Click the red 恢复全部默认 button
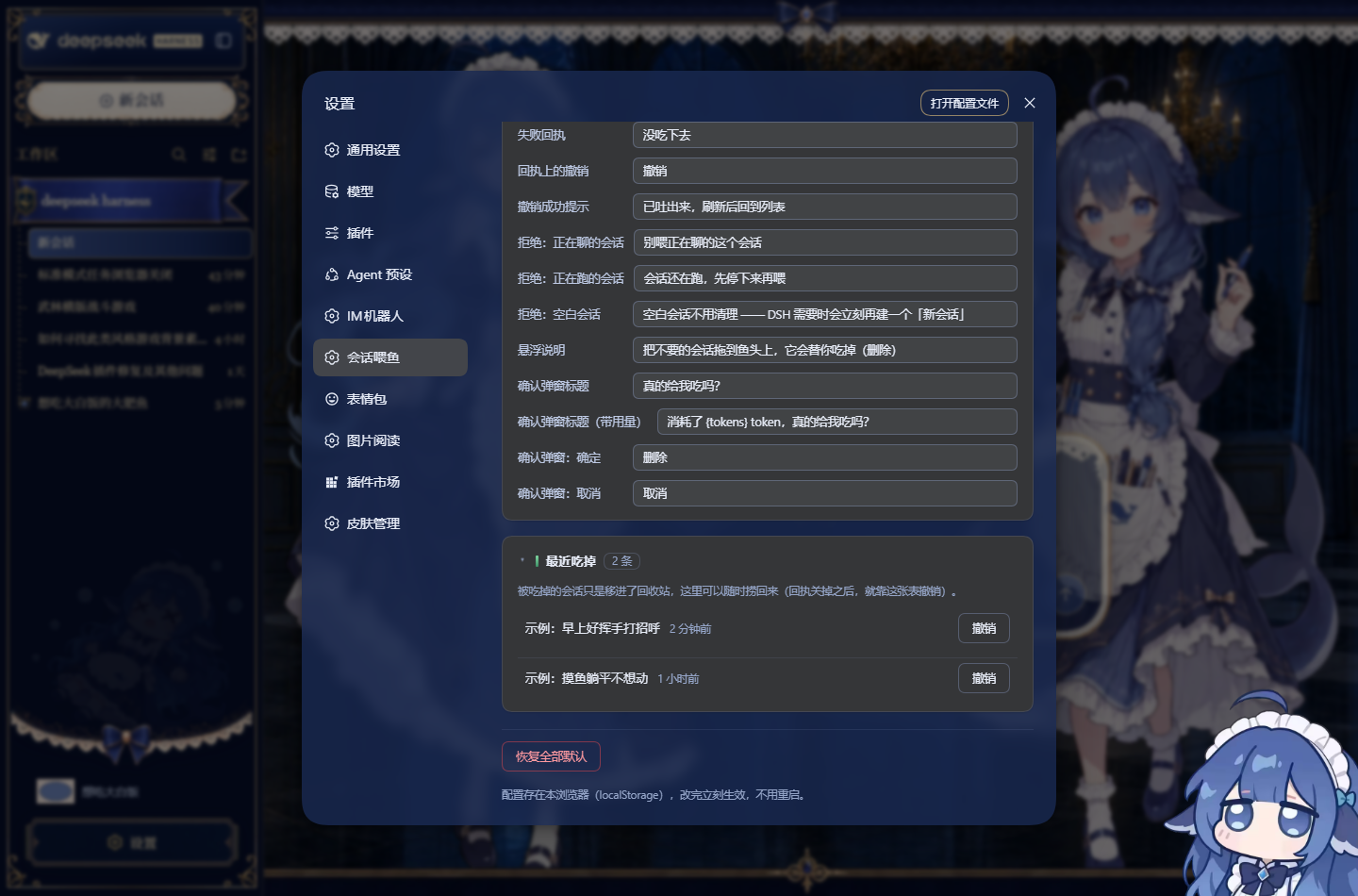The width and height of the screenshot is (1358, 896). [551, 756]
